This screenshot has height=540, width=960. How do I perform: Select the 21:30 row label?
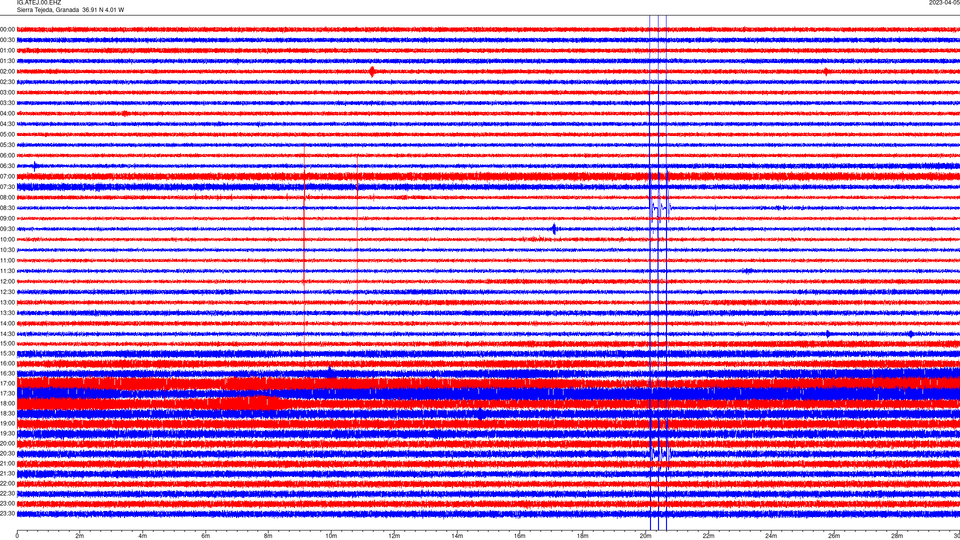click(x=7, y=473)
